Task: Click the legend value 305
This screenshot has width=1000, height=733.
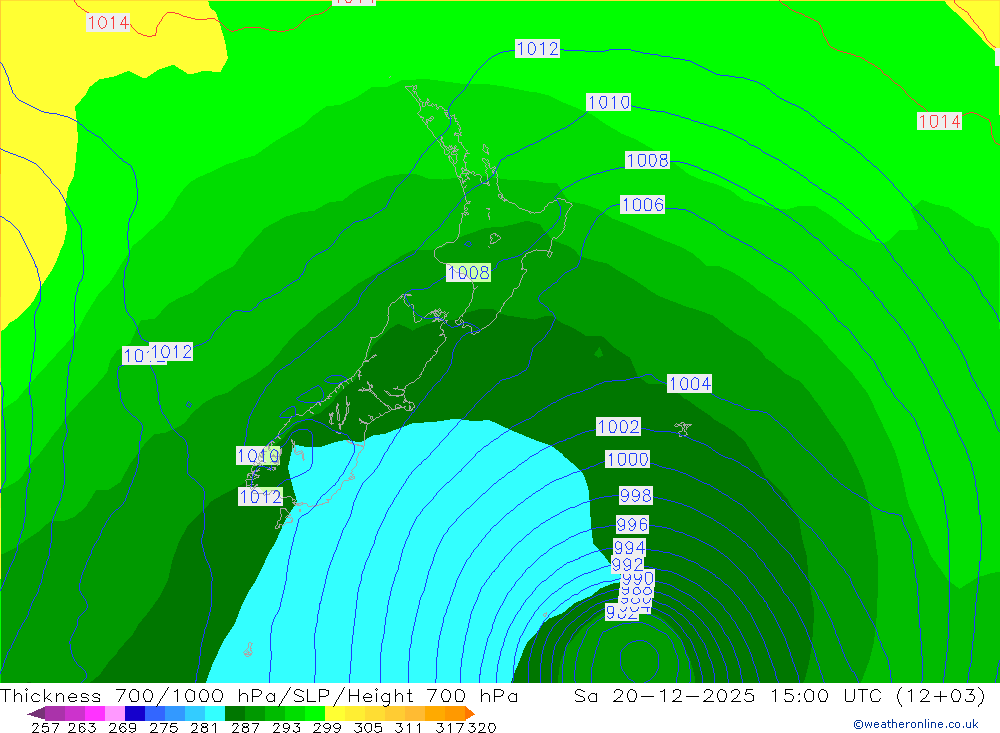Action: (367, 727)
